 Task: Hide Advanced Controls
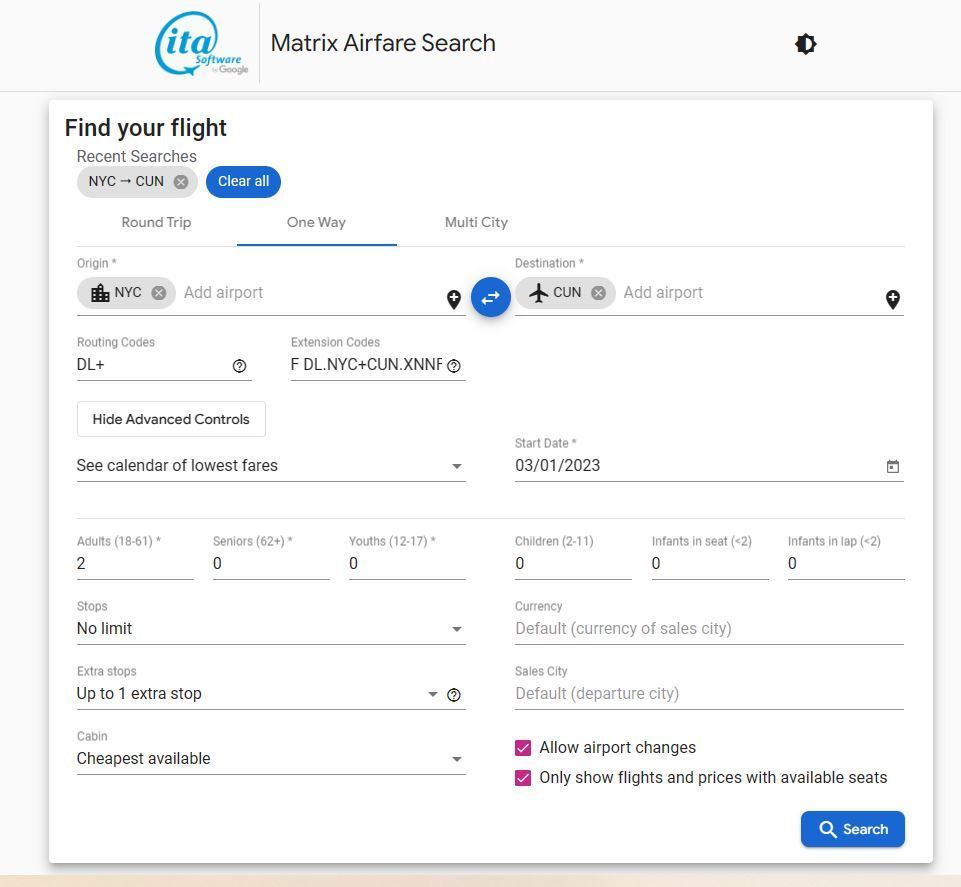coord(171,419)
